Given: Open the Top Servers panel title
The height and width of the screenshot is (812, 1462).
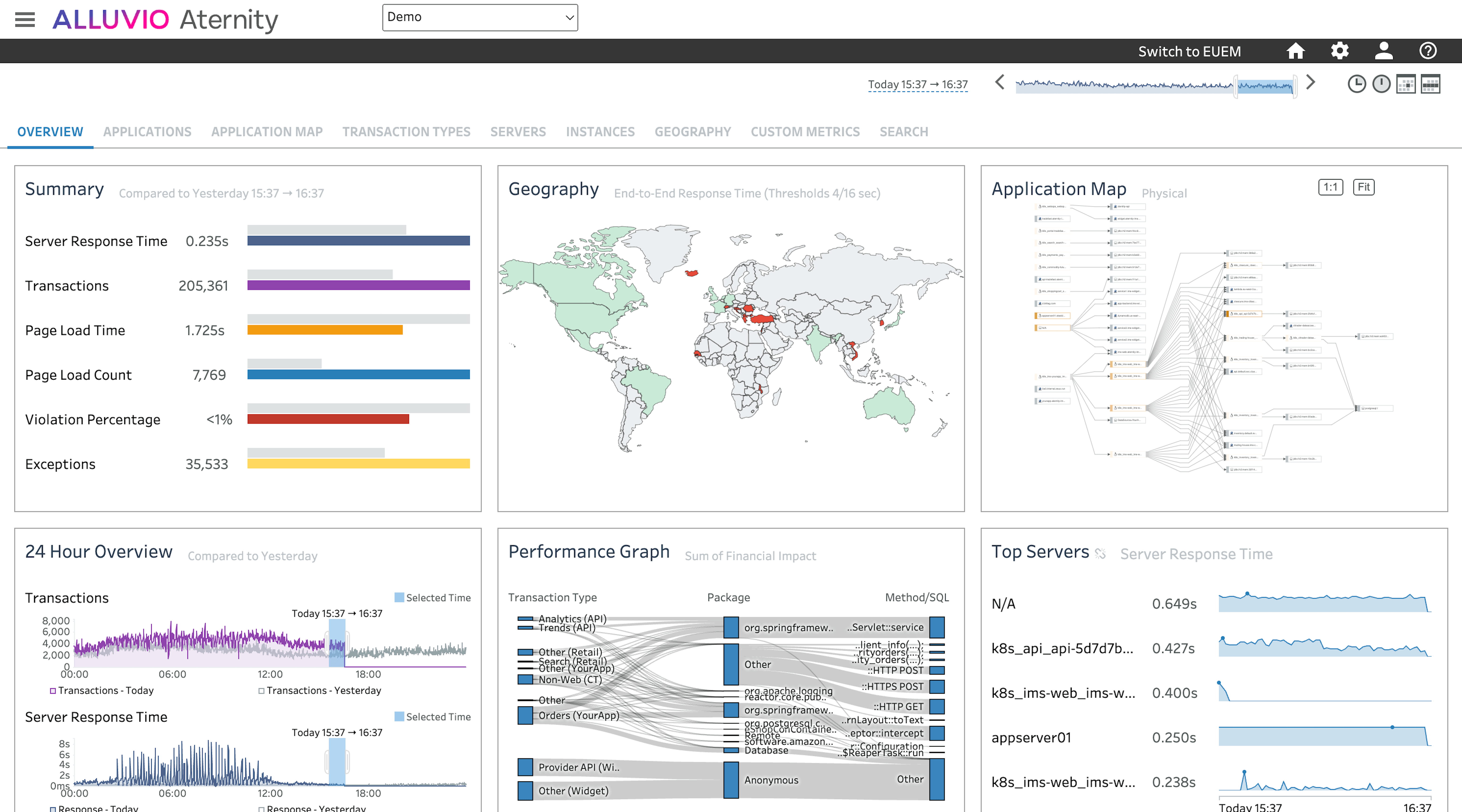Looking at the screenshot, I should (x=1040, y=552).
